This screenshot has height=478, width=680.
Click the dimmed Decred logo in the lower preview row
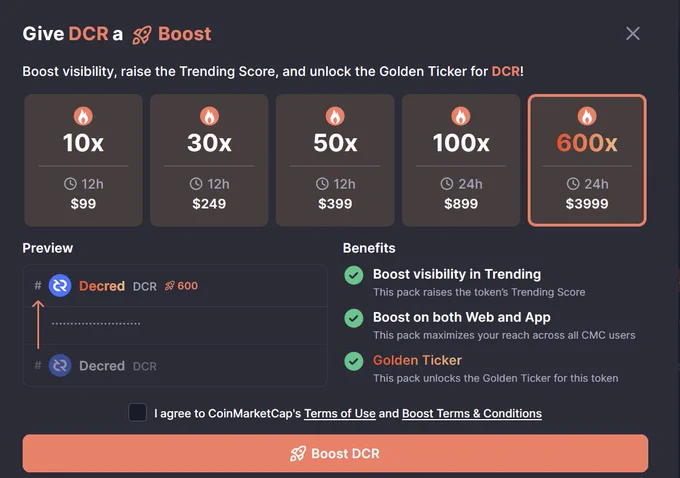[60, 365]
